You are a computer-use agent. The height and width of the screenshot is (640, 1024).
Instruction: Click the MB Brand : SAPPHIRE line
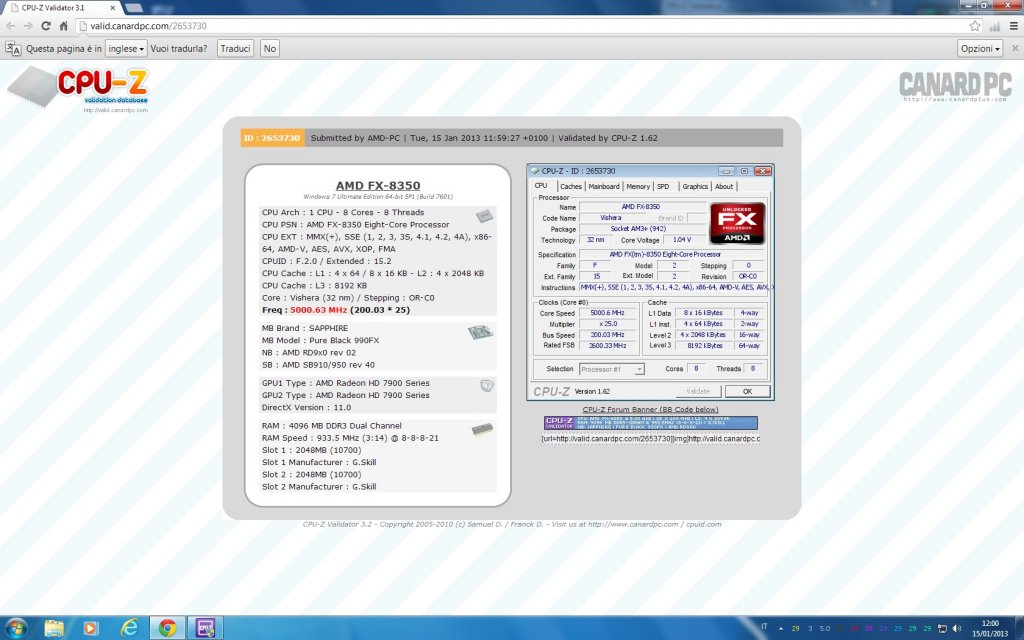click(305, 328)
